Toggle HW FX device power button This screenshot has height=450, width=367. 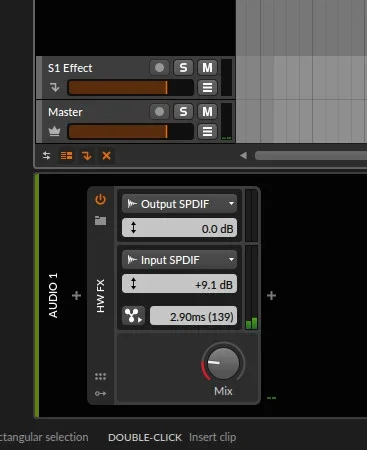coord(100,199)
